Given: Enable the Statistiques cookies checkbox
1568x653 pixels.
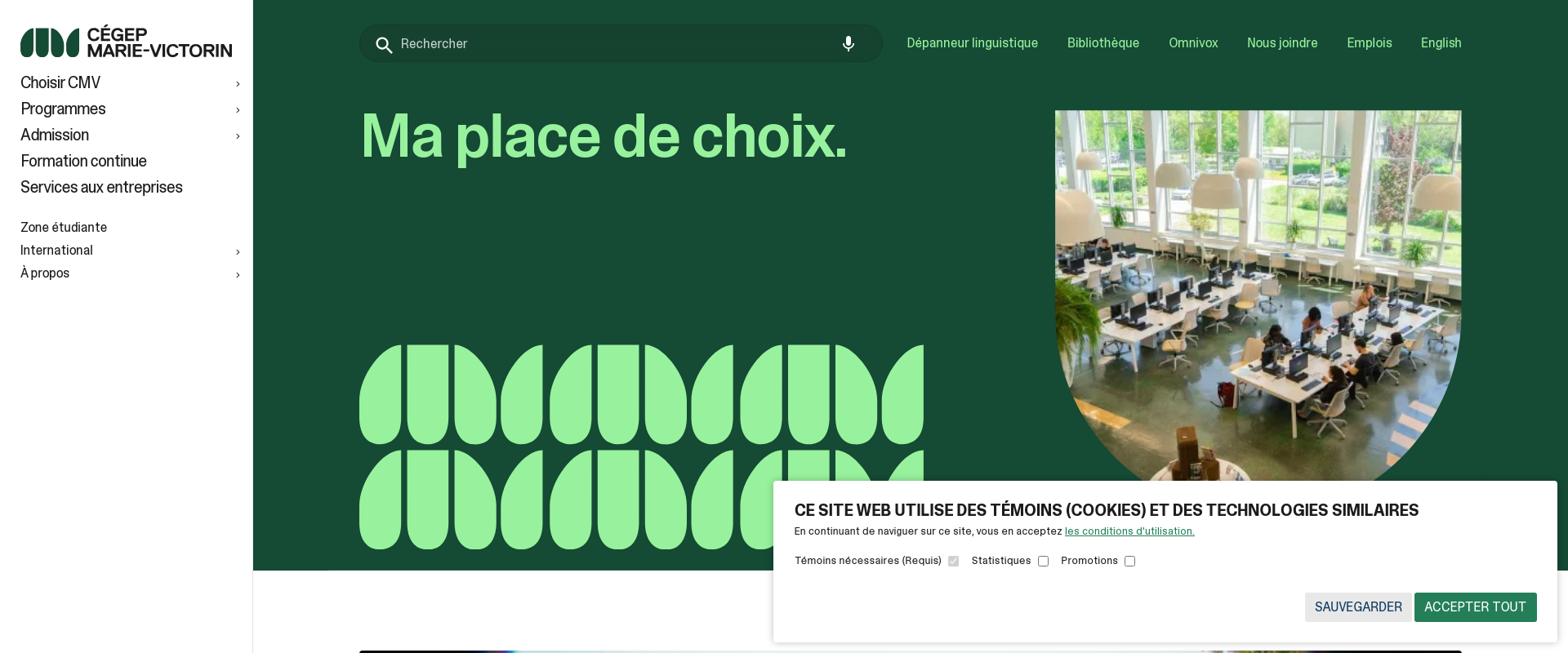Looking at the screenshot, I should (x=1043, y=562).
